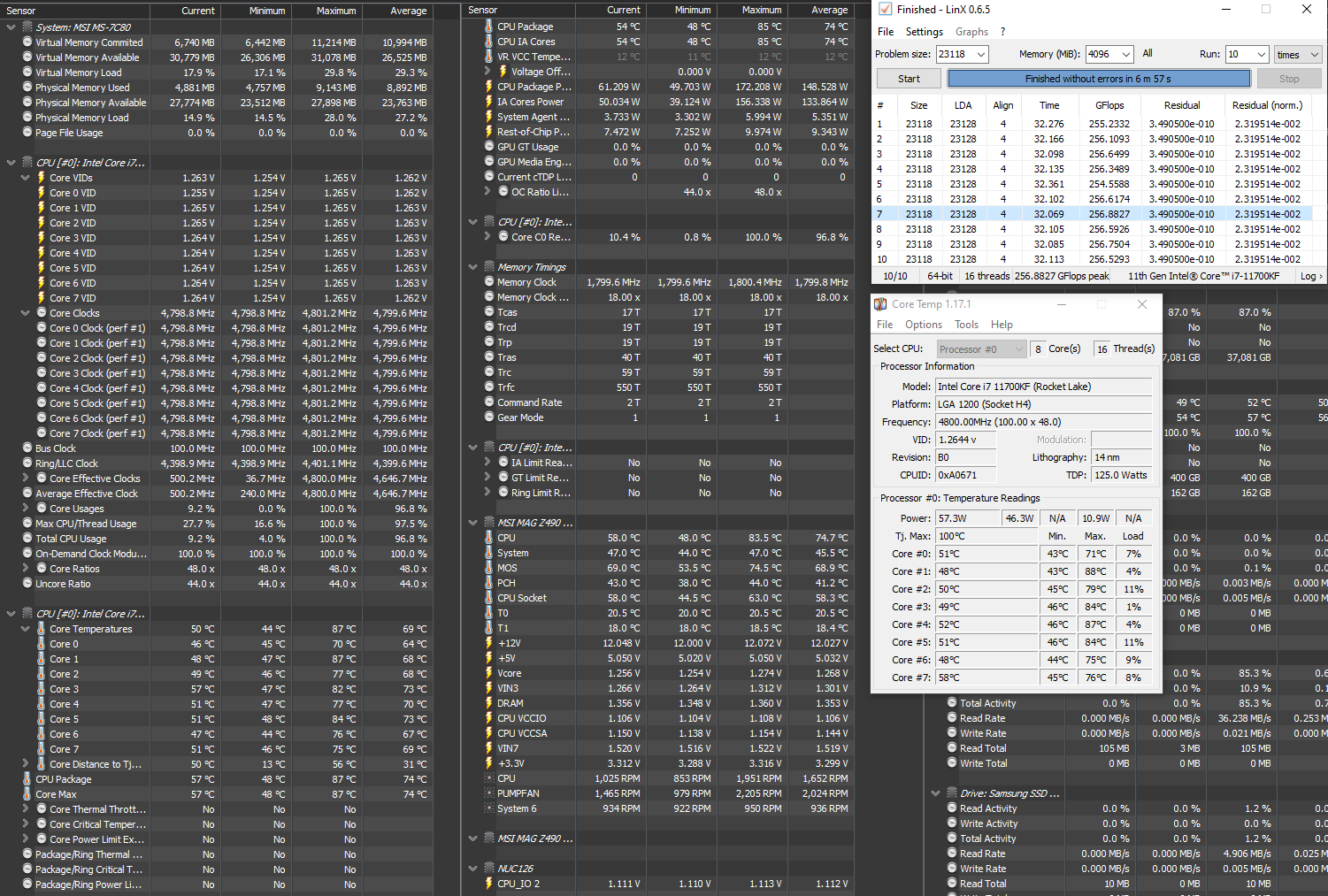The width and height of the screenshot is (1328, 896).
Task: Click the Frequency field in Core Temp
Action: pos(1044,422)
